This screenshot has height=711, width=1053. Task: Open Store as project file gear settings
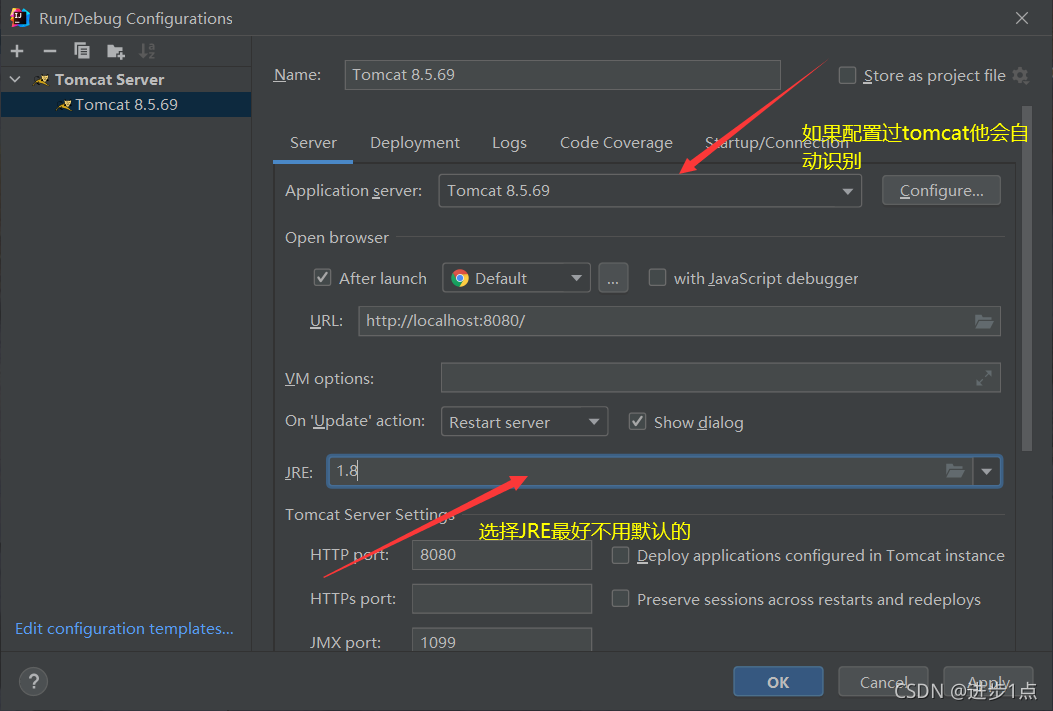1020,75
